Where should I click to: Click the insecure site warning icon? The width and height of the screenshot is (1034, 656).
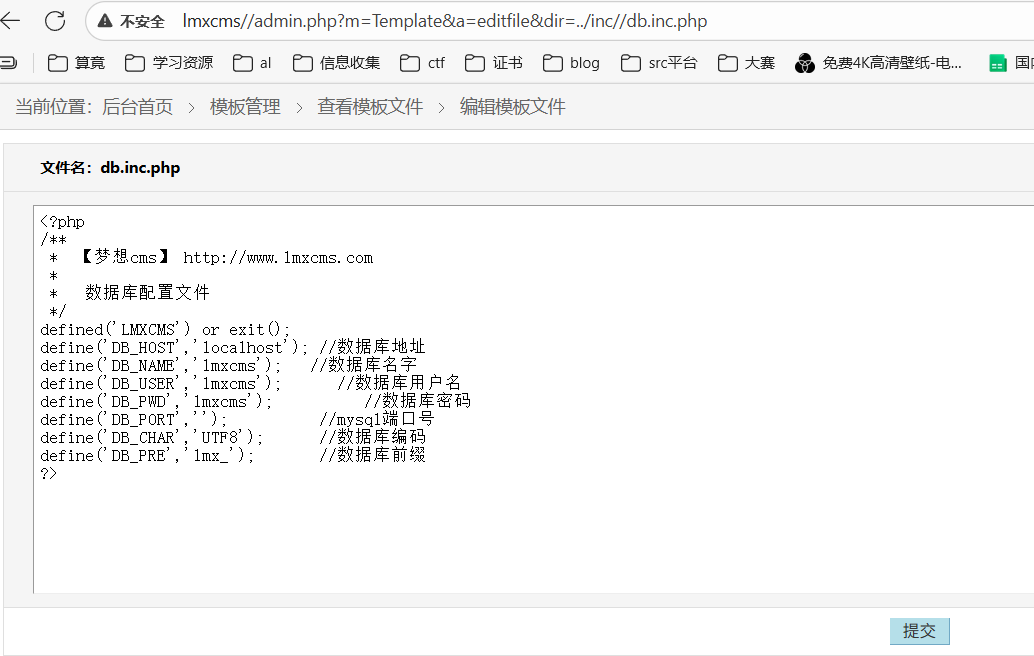(105, 21)
